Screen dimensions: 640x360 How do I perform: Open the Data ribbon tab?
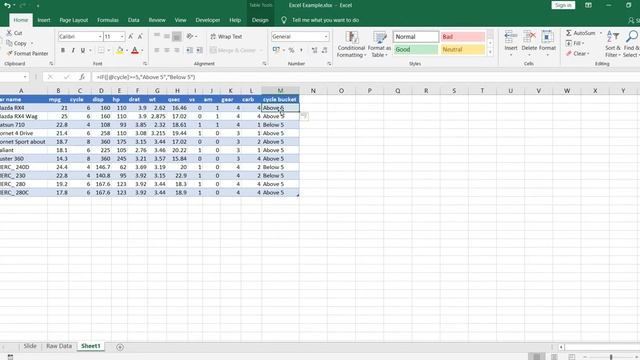coord(133,20)
